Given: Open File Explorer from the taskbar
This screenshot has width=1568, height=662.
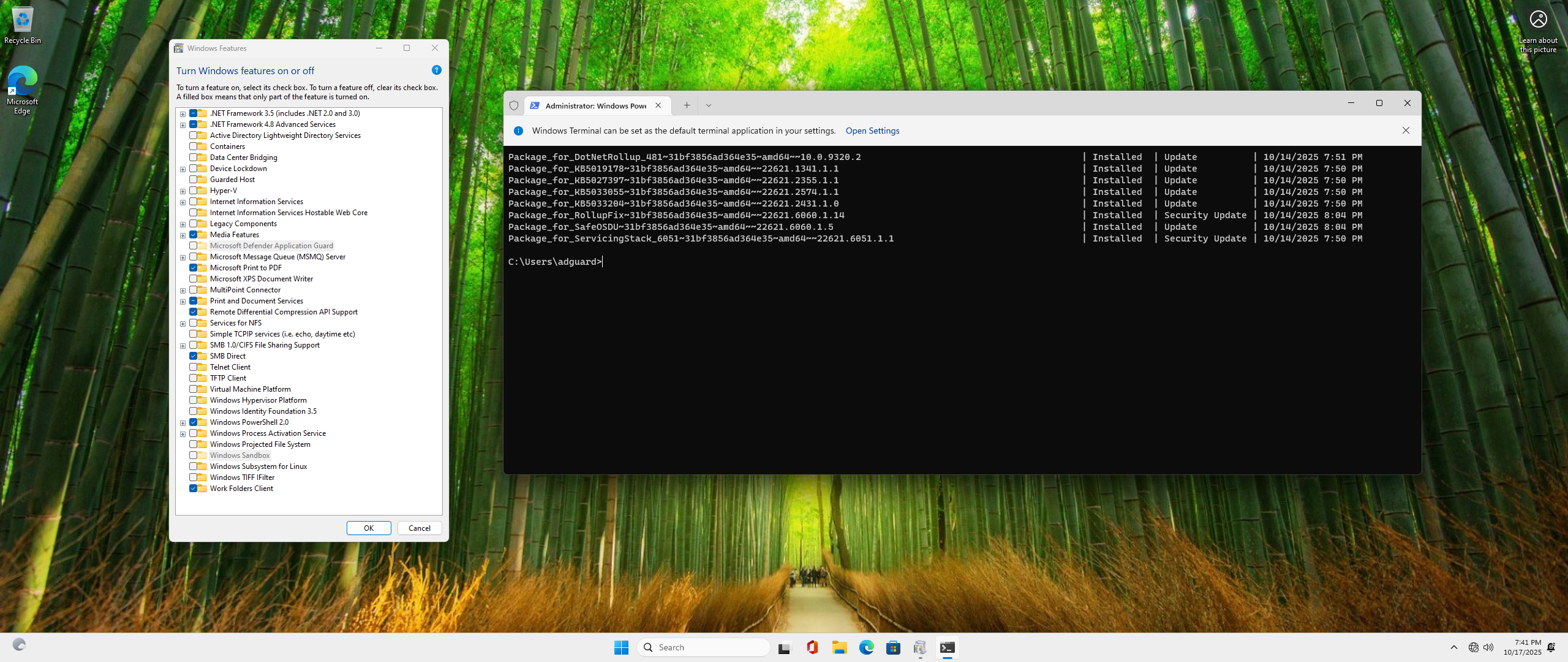Looking at the screenshot, I should (x=839, y=647).
